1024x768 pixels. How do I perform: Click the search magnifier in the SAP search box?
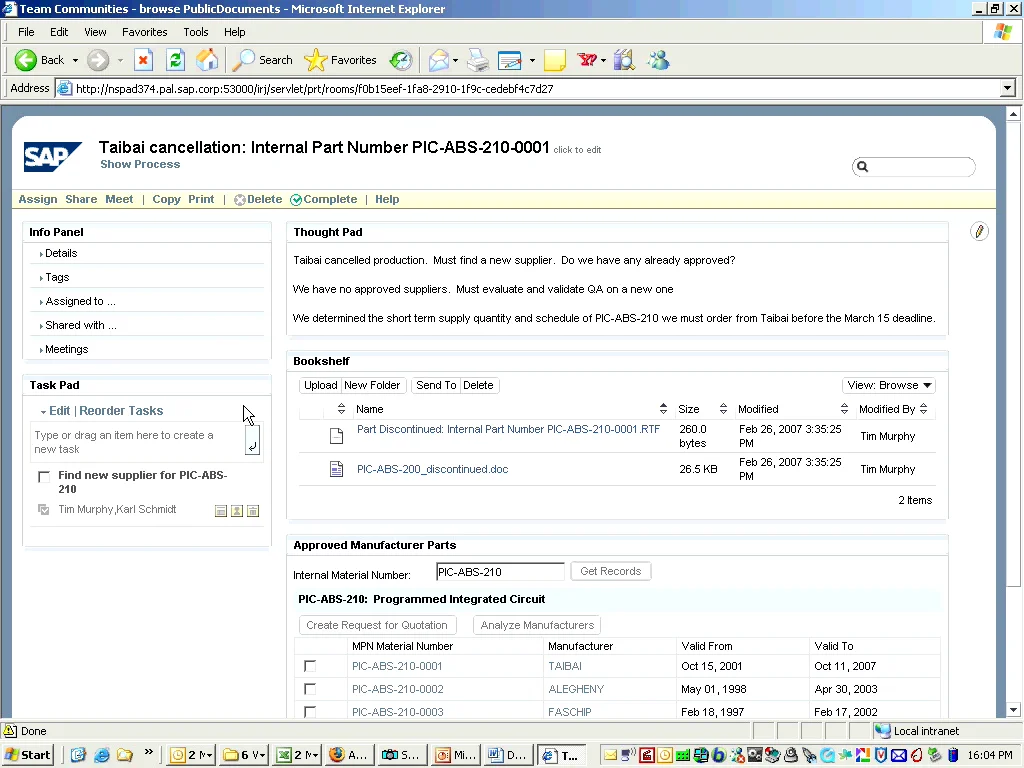862,167
